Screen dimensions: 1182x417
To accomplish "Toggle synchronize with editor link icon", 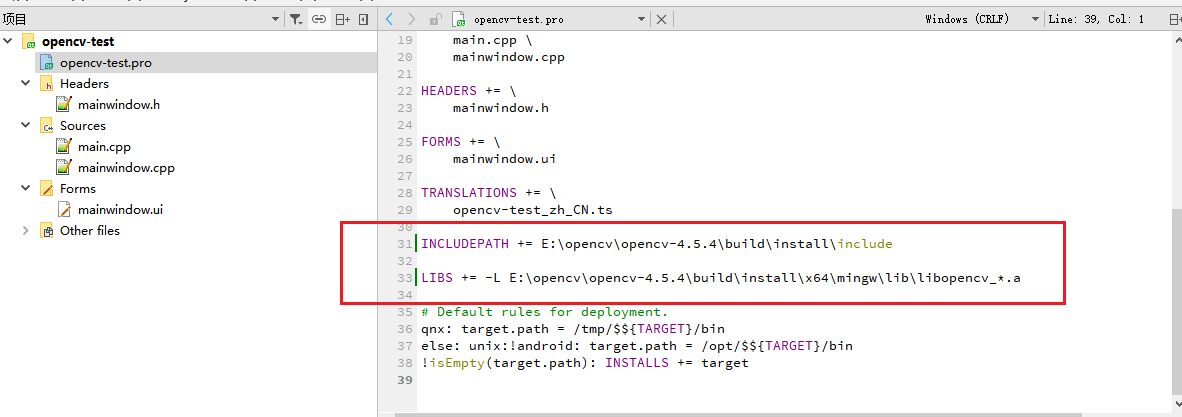I will (320, 19).
